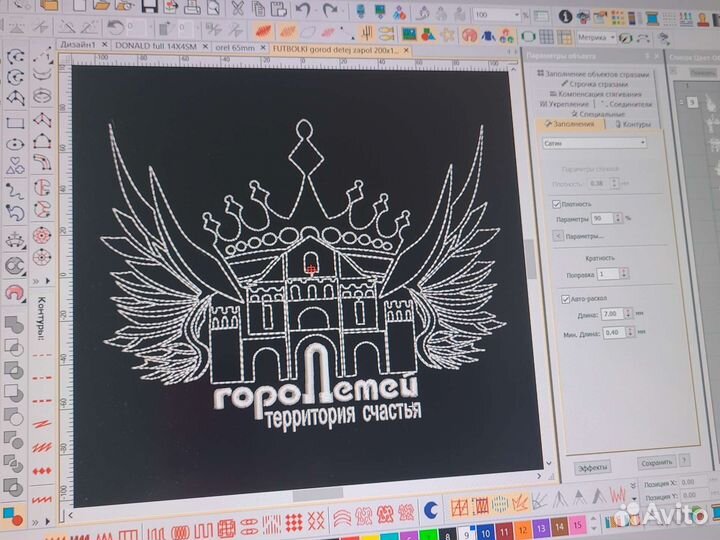Click the Open folder icon

(x=101, y=6)
